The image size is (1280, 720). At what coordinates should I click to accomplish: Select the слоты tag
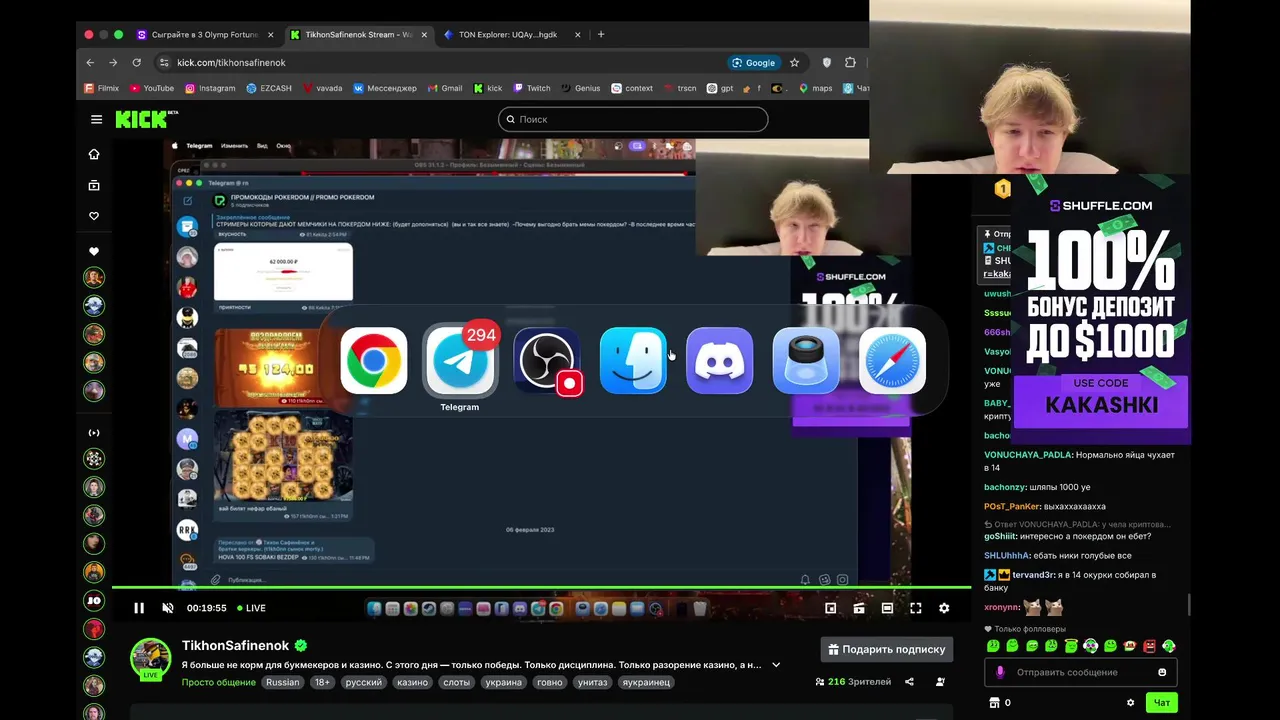456,682
